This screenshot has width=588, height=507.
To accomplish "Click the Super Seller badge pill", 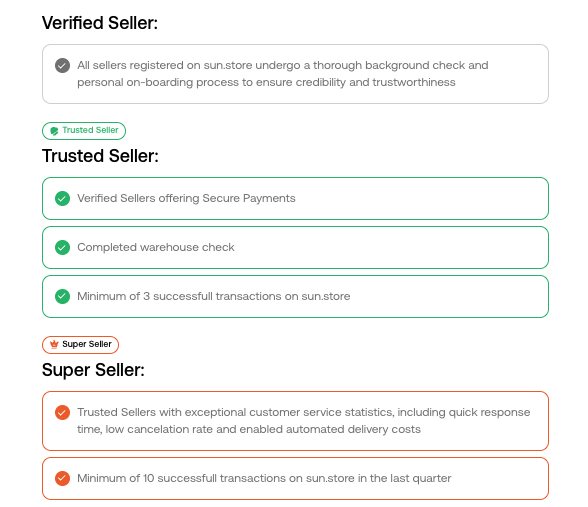I will click(80, 345).
